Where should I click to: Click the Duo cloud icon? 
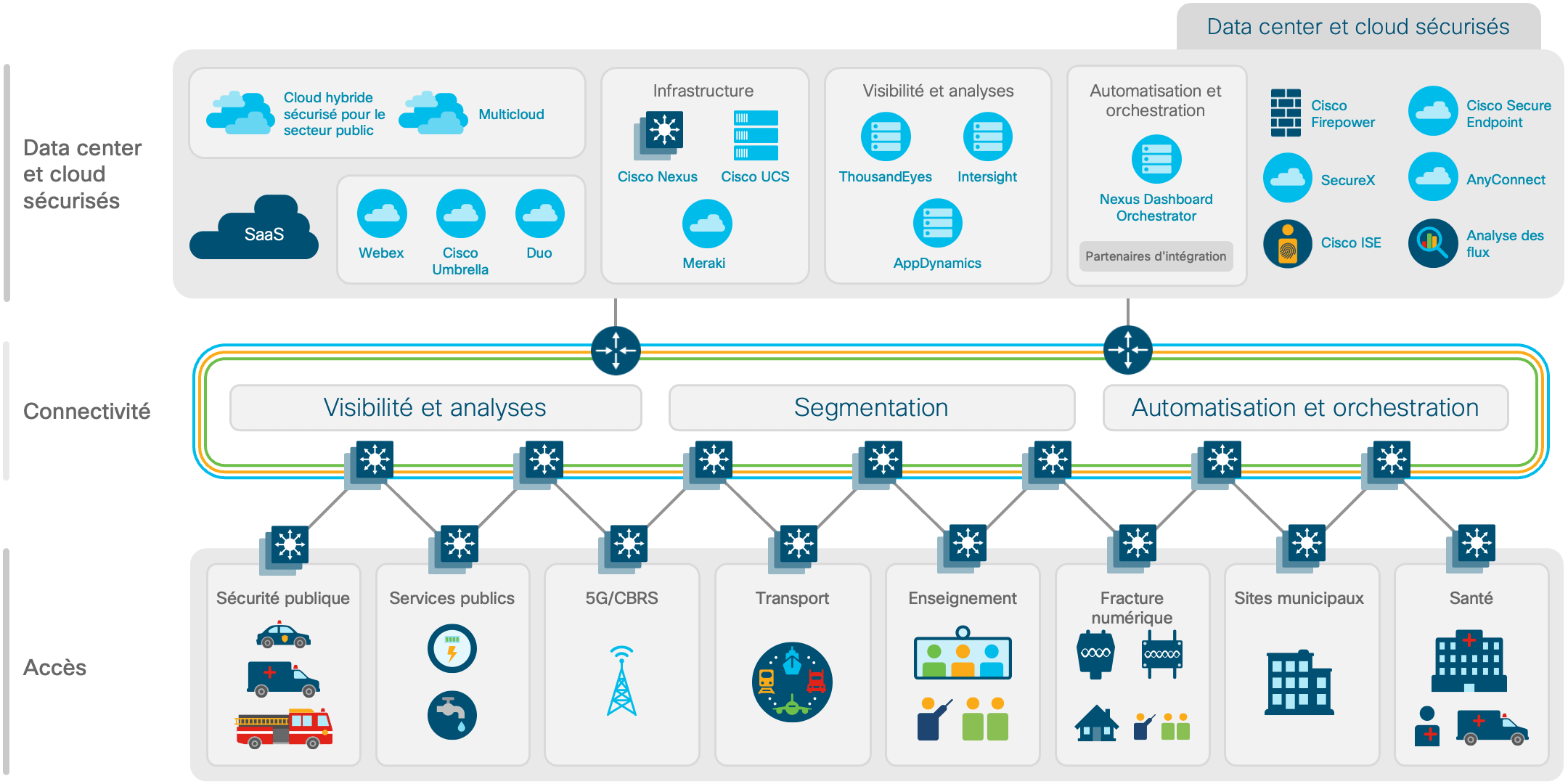(x=540, y=213)
